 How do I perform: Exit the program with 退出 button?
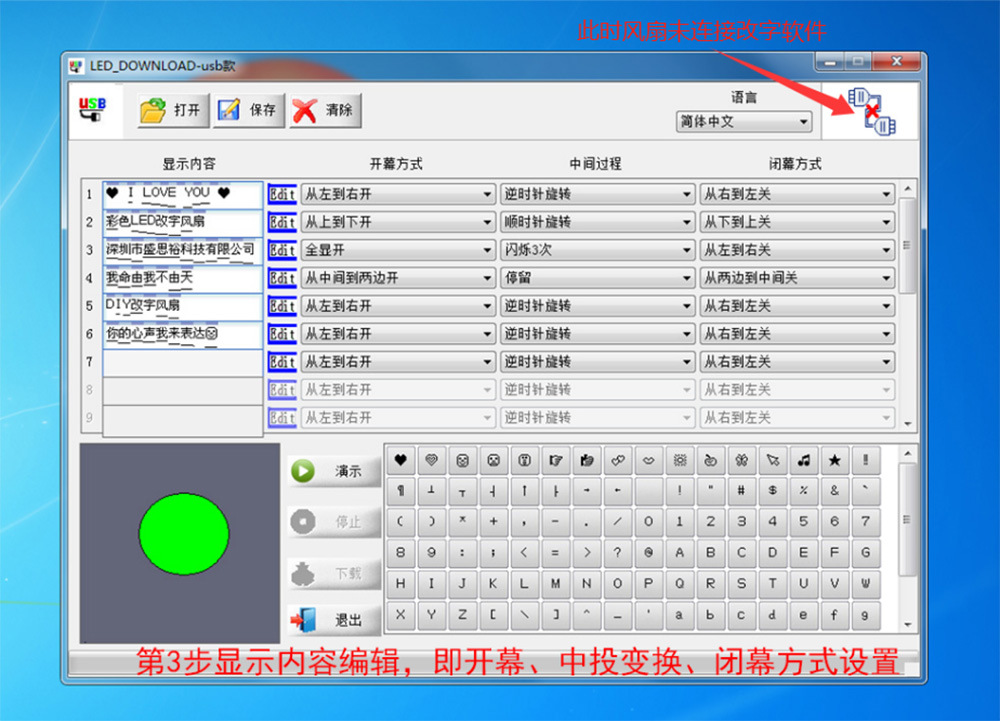(x=334, y=620)
